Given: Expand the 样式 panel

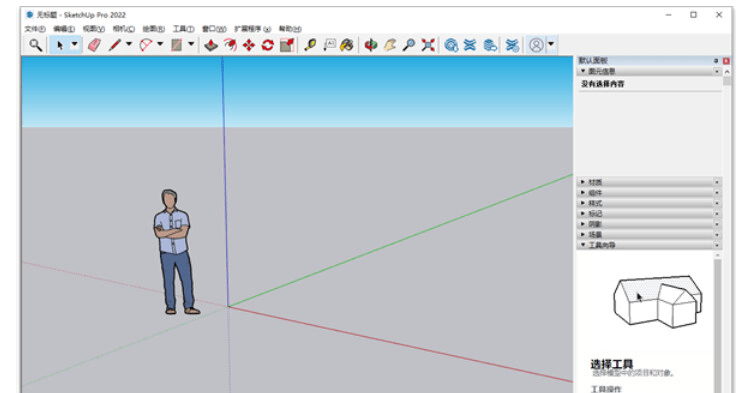Looking at the screenshot, I should coord(583,203).
